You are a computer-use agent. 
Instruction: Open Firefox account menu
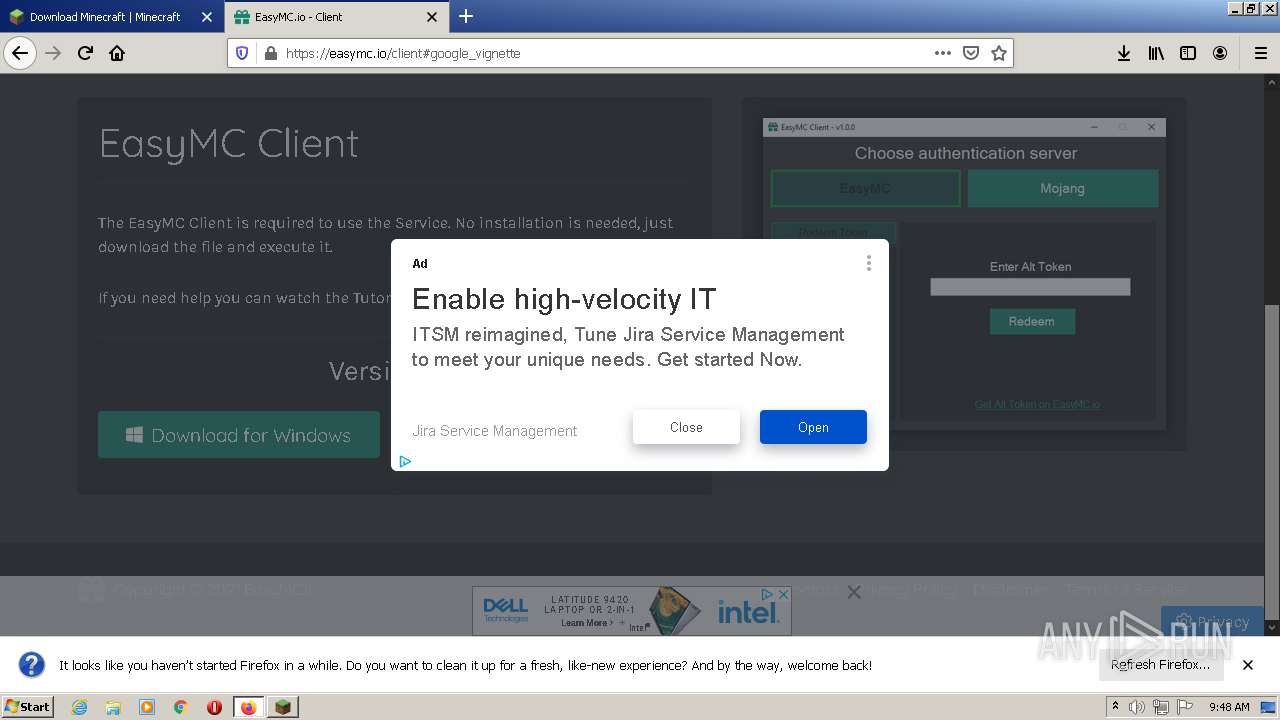coord(1220,53)
